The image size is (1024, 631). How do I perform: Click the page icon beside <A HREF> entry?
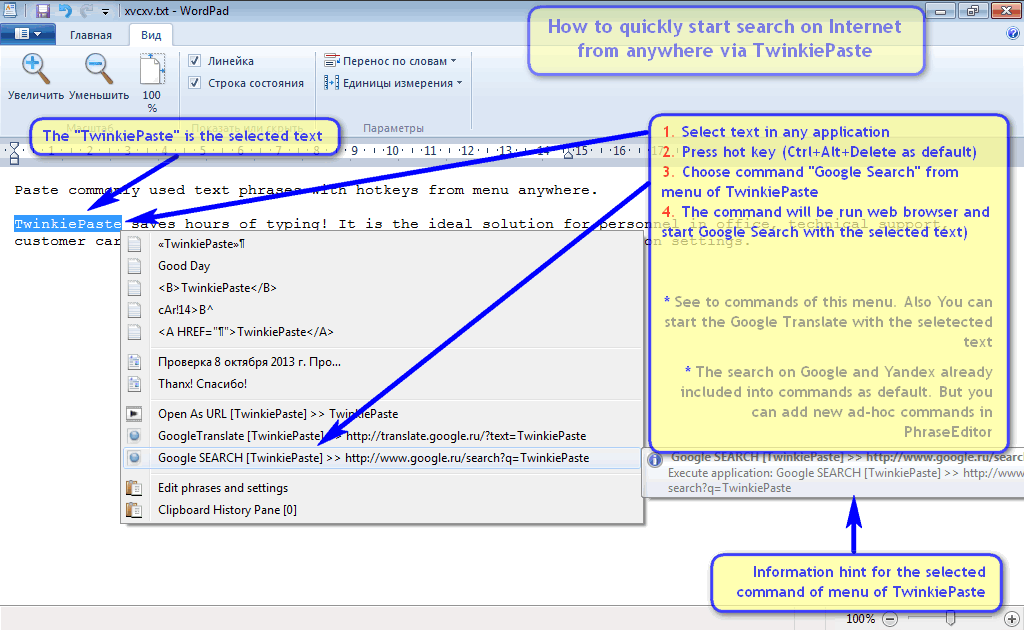click(x=135, y=332)
